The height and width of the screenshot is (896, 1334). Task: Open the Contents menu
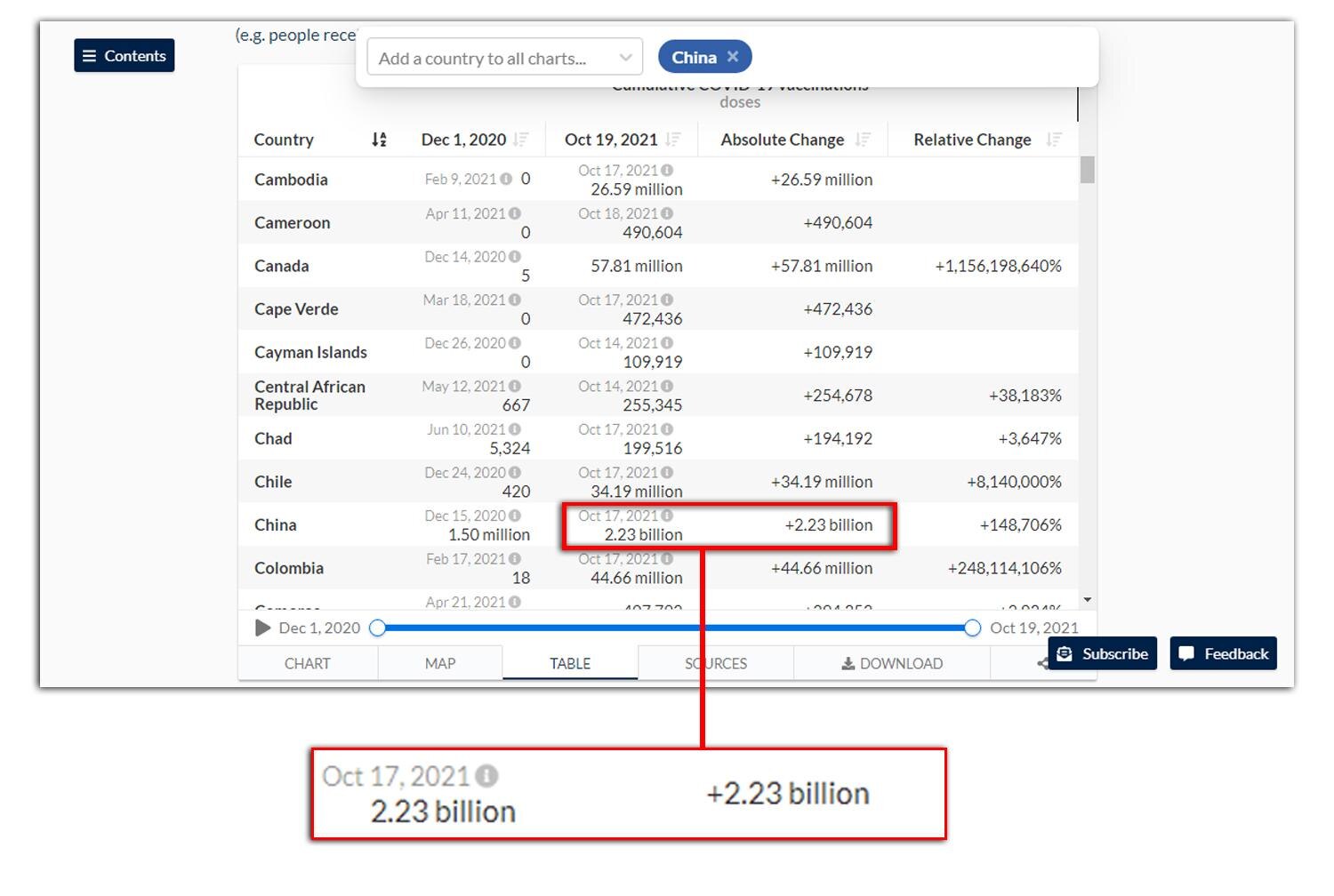[125, 56]
